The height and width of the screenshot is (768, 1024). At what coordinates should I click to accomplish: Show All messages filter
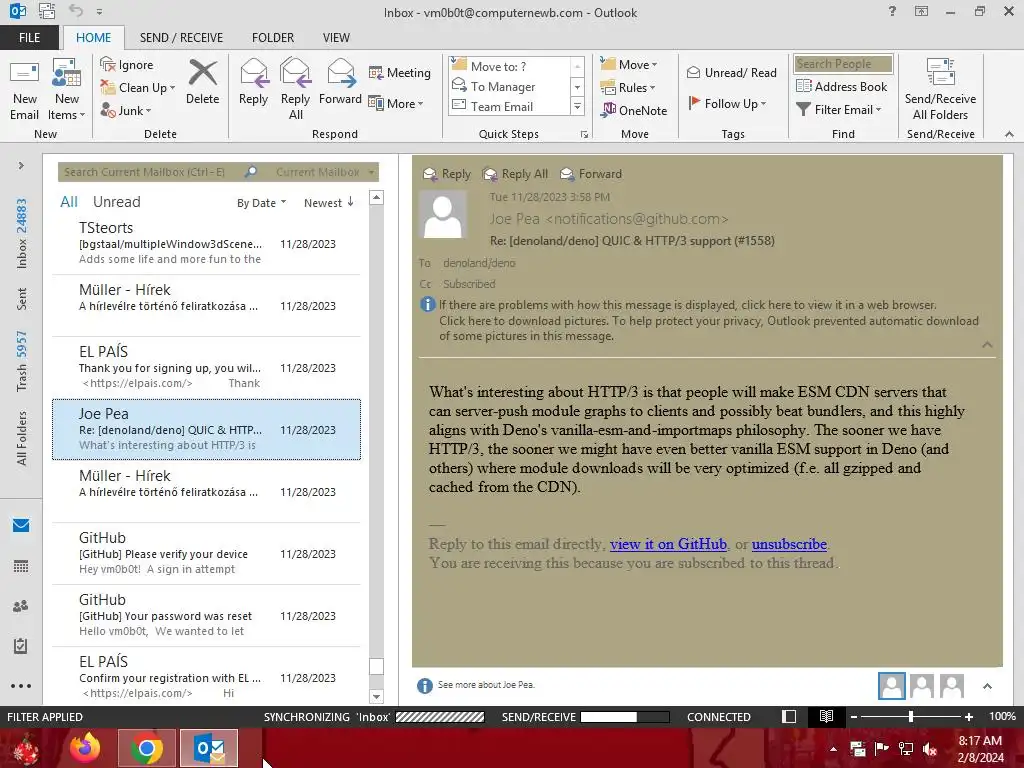(x=69, y=202)
